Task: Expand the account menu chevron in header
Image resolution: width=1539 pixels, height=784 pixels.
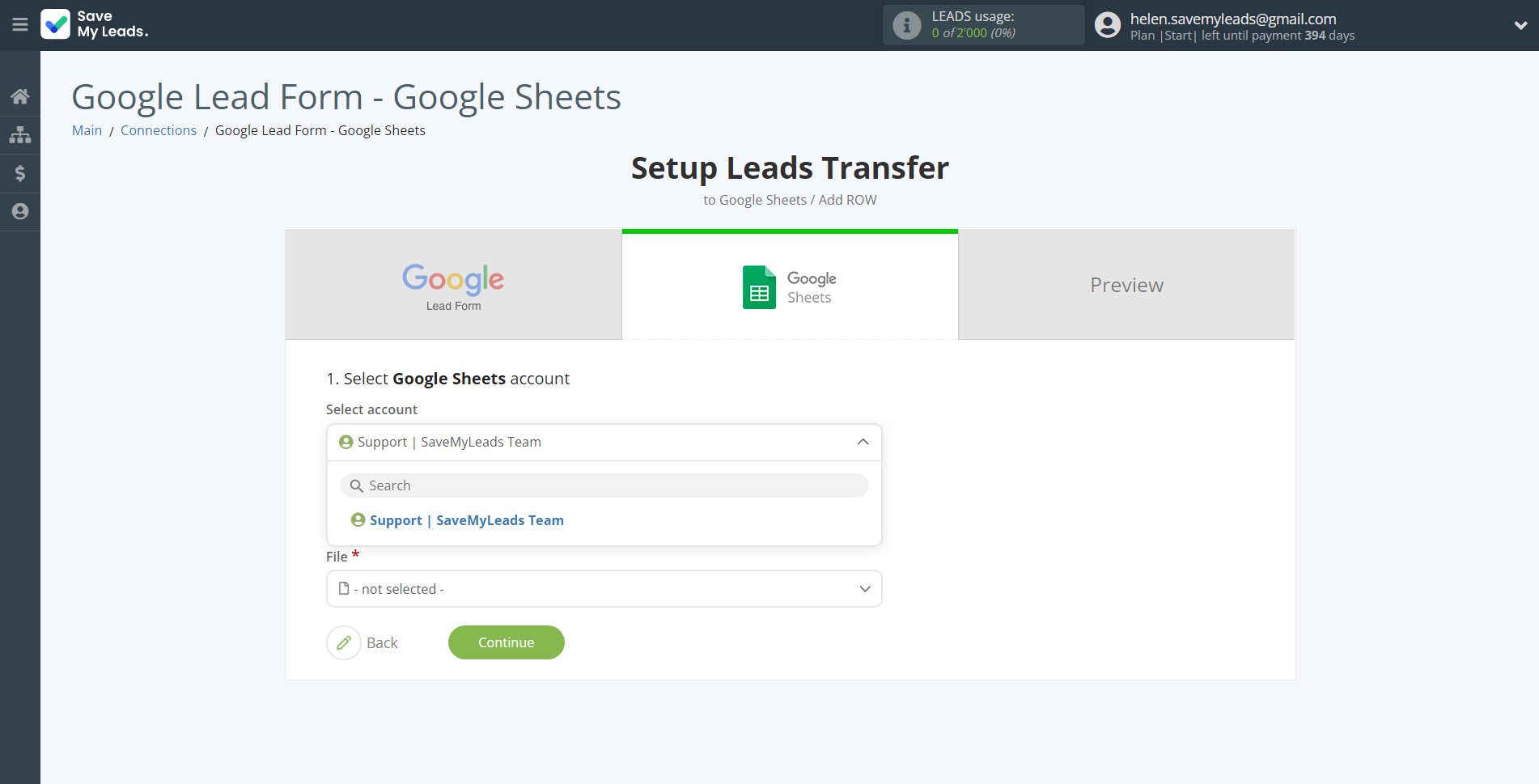Action: [x=1520, y=25]
